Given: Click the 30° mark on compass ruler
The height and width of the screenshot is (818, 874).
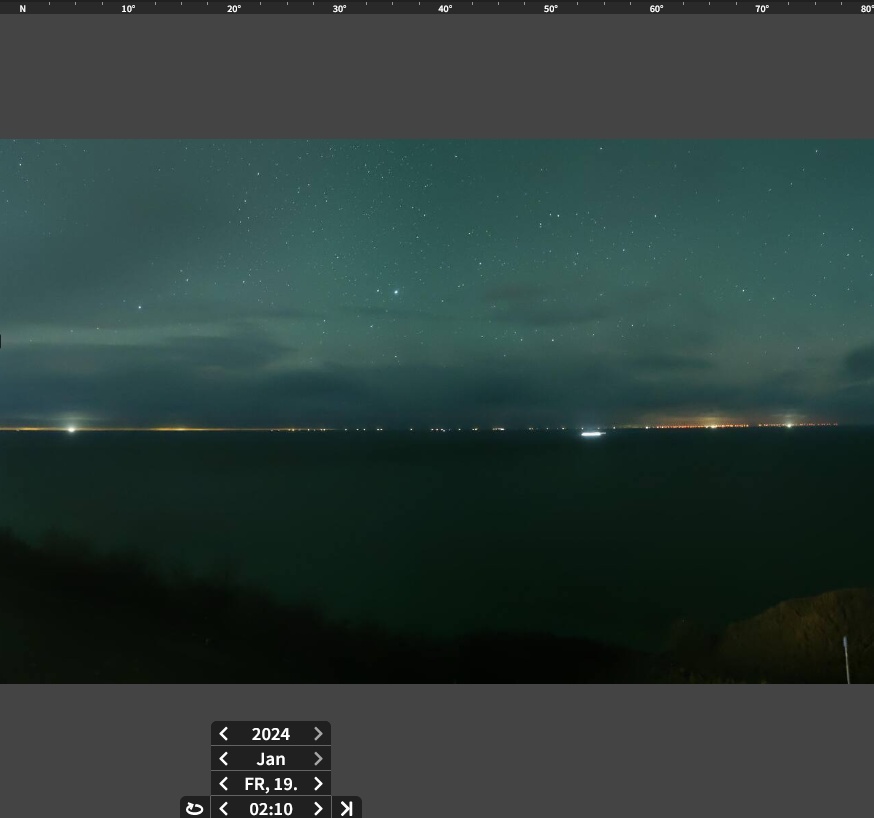Looking at the screenshot, I should point(339,9).
